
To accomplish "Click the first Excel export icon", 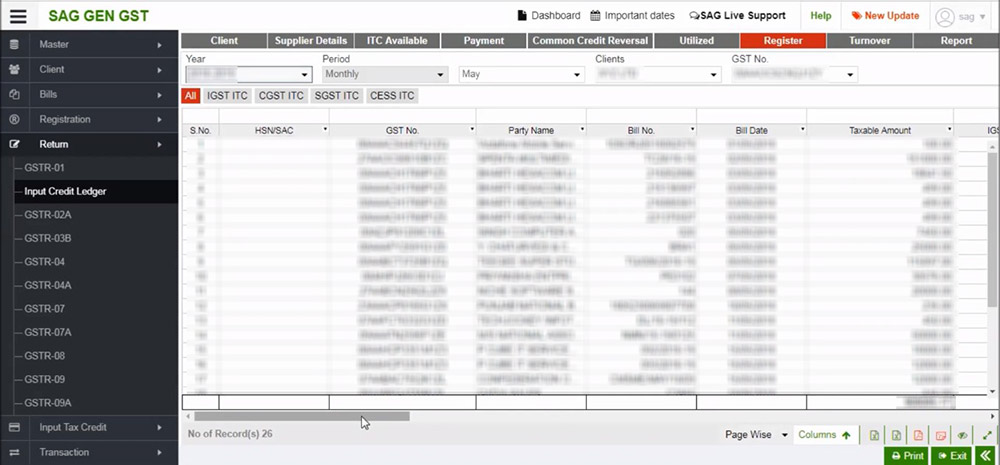I will [874, 435].
